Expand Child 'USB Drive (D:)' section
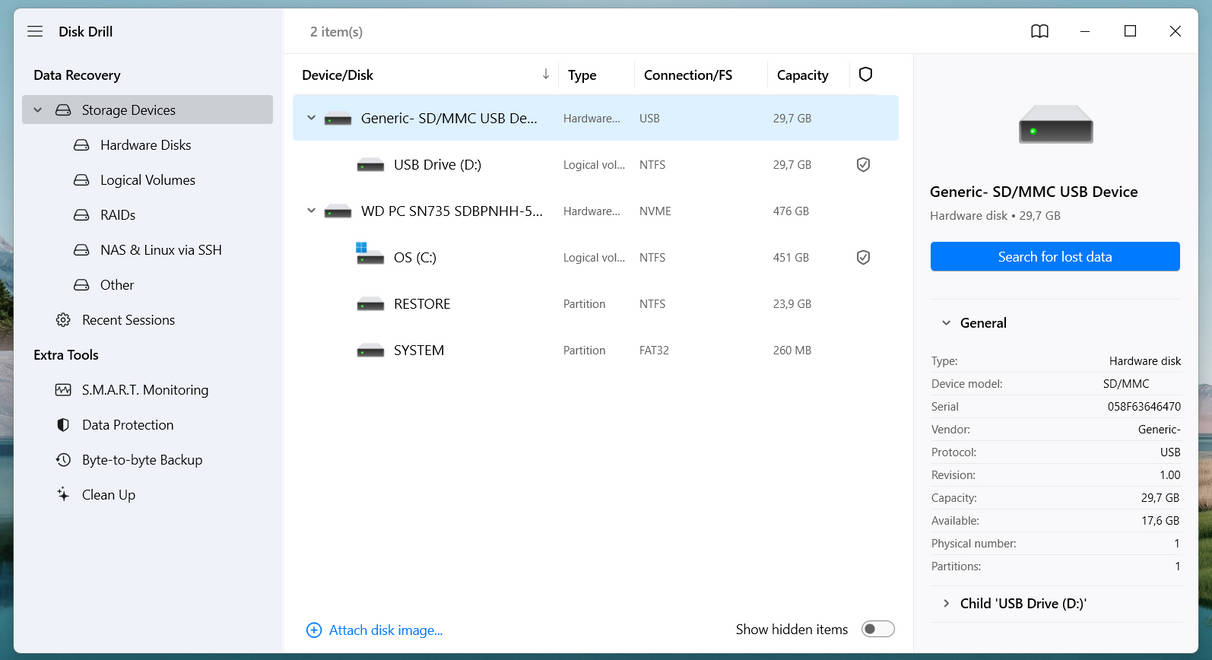Screen dimensions: 1212x660 click(x=946, y=603)
